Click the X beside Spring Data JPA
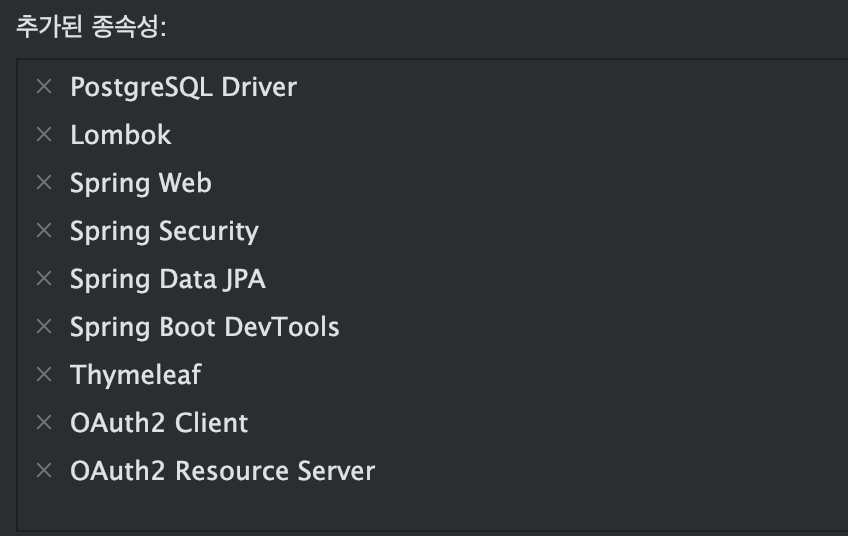This screenshot has height=536, width=848. tap(44, 279)
